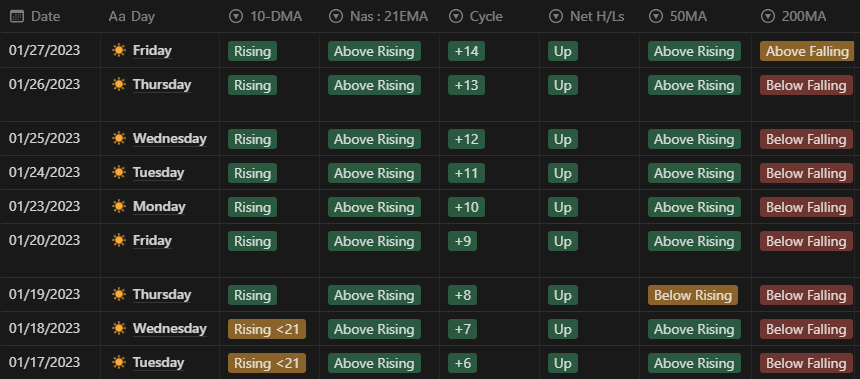Open the Wednesday page for 01/18/2023
The height and width of the screenshot is (379, 860).
[169, 329]
